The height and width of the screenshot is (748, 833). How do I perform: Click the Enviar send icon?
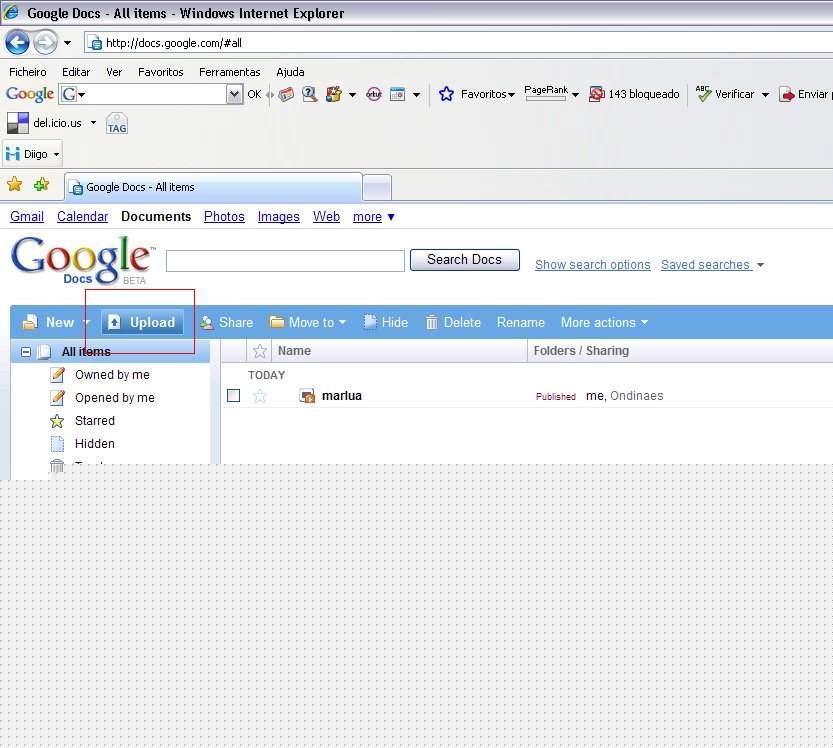pyautogui.click(x=786, y=94)
